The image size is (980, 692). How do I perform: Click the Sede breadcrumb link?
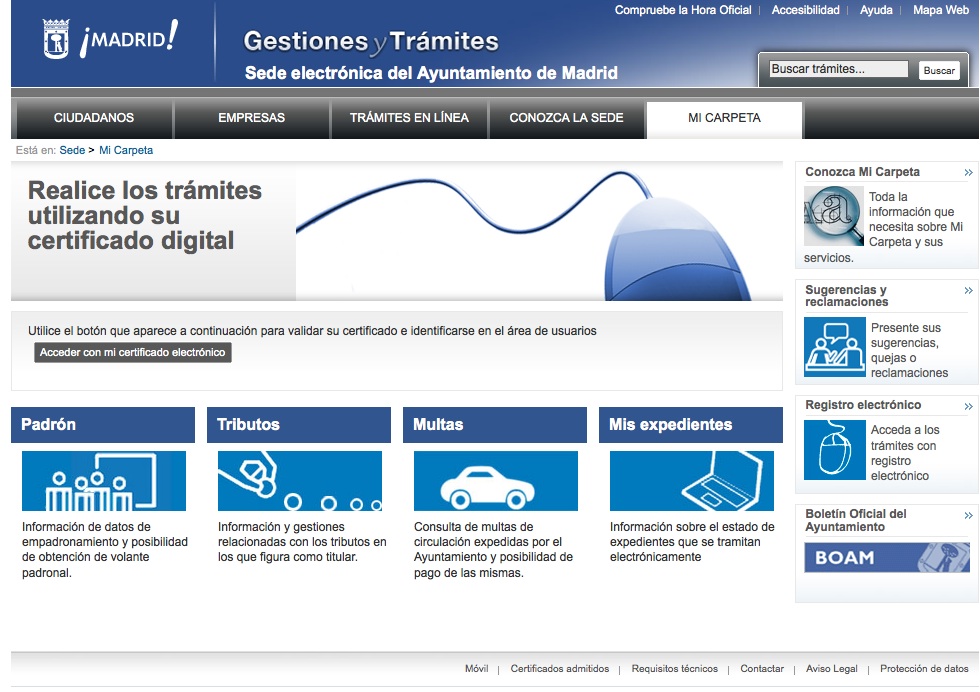72,150
